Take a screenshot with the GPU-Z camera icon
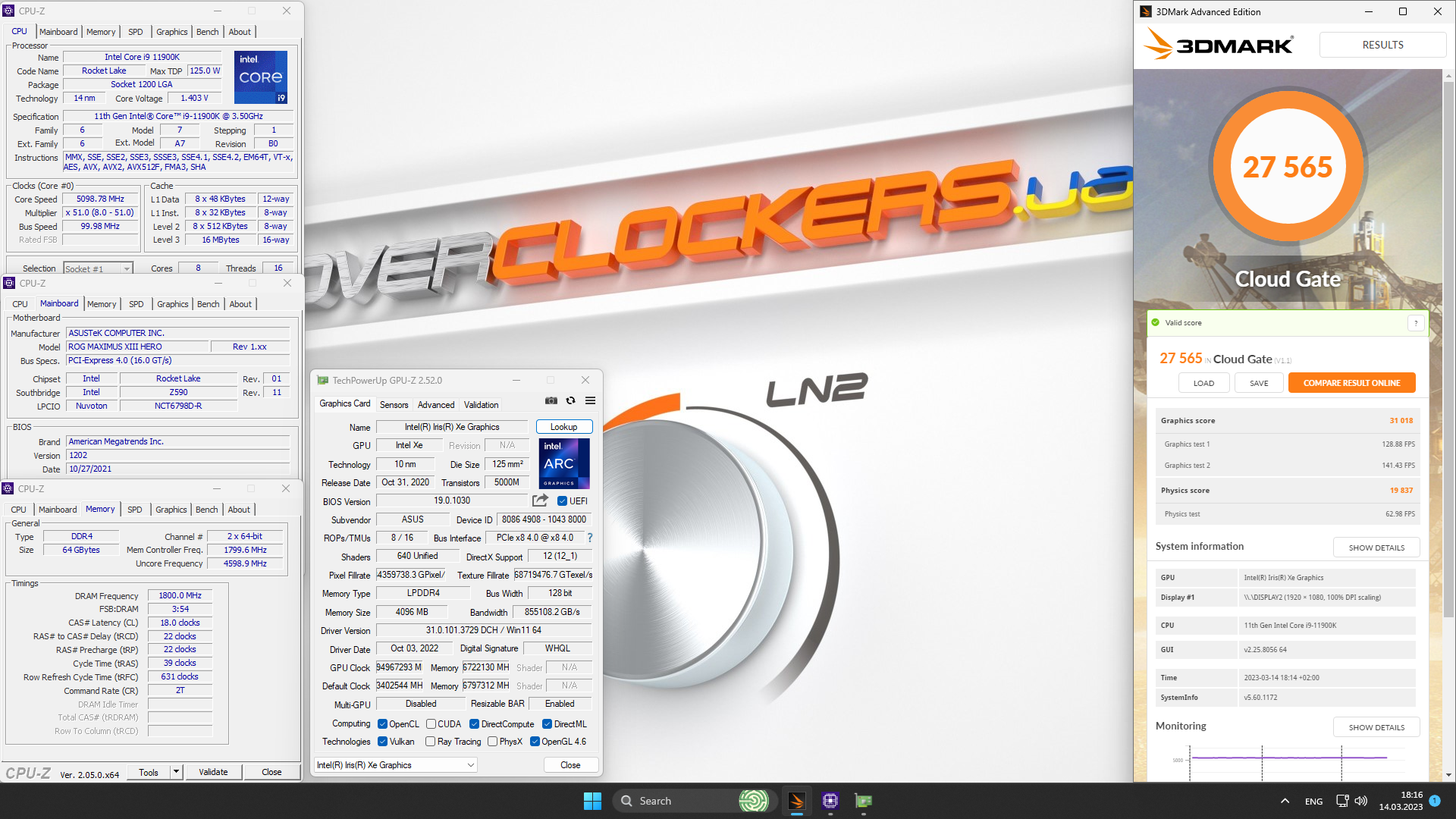 tap(551, 400)
